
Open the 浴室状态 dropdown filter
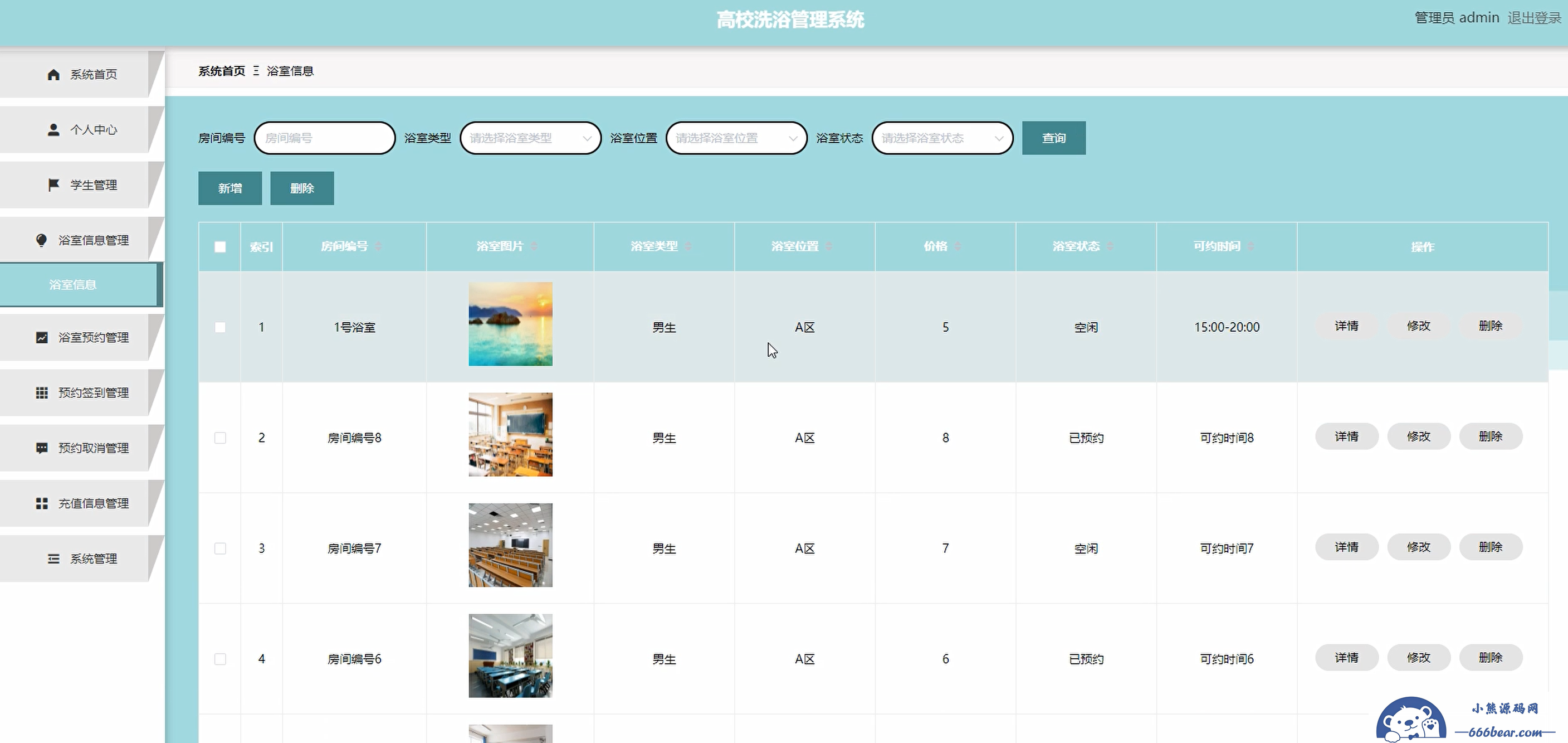942,138
